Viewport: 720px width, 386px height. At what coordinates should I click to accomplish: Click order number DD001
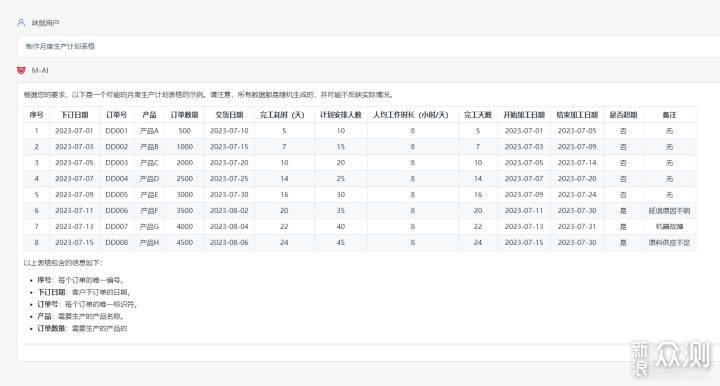117,131
